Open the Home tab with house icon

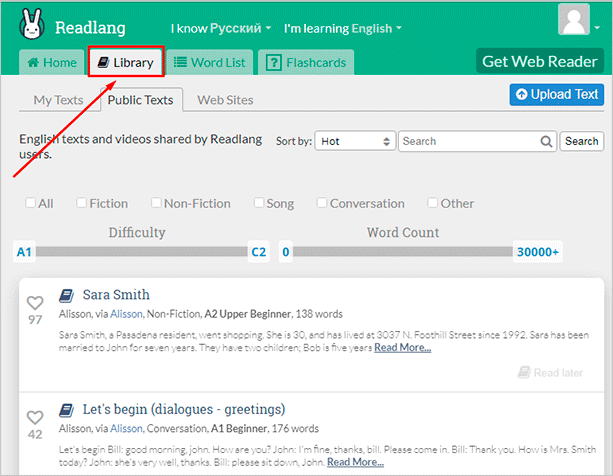tap(52, 63)
